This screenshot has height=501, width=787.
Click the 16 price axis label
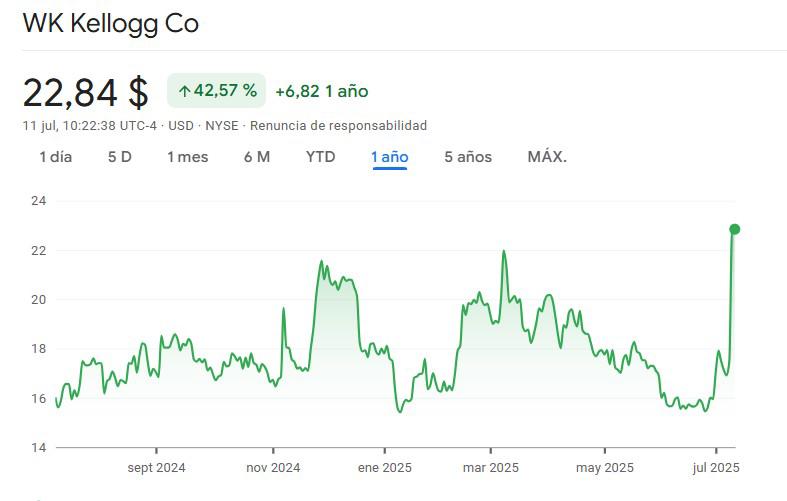click(39, 399)
